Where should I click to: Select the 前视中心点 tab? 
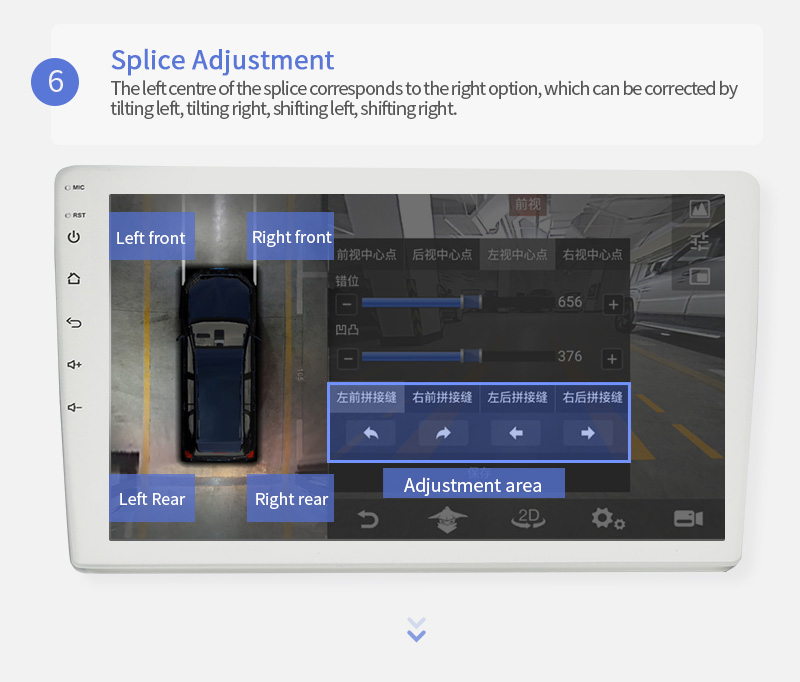tap(366, 255)
